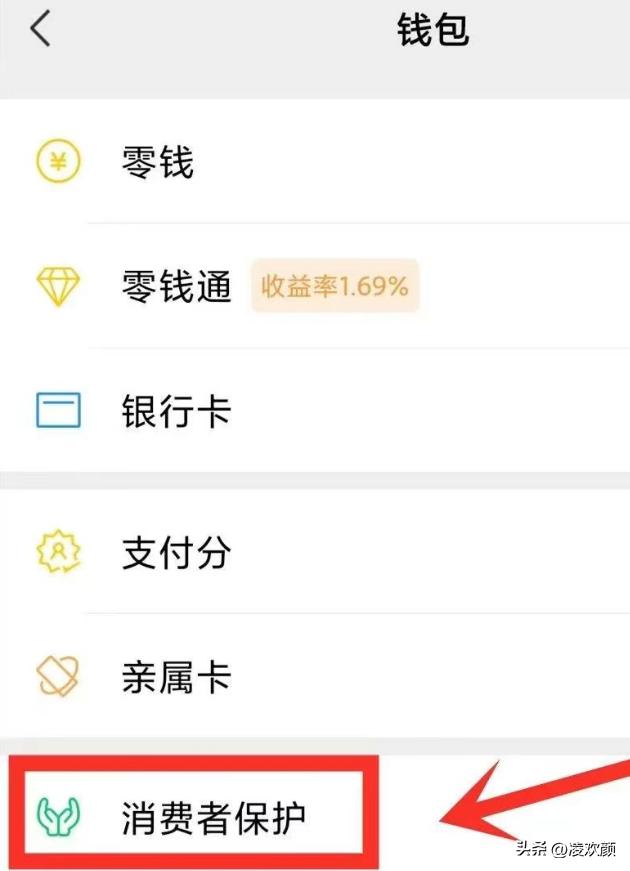Tap the yellow ¥ balance icon
The height and width of the screenshot is (871, 630).
(x=58, y=160)
